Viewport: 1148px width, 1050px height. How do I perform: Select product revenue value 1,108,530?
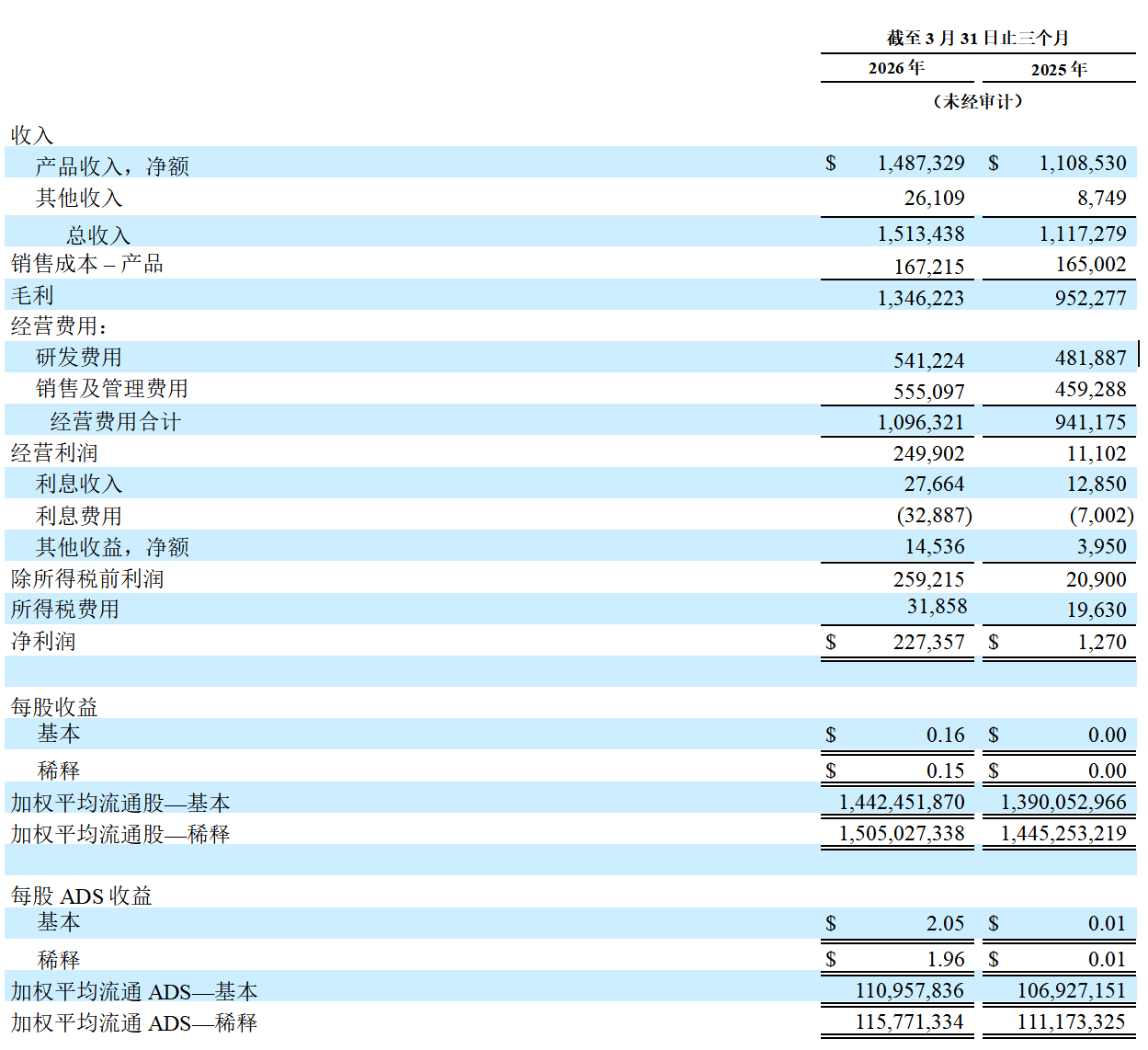tap(1083, 164)
